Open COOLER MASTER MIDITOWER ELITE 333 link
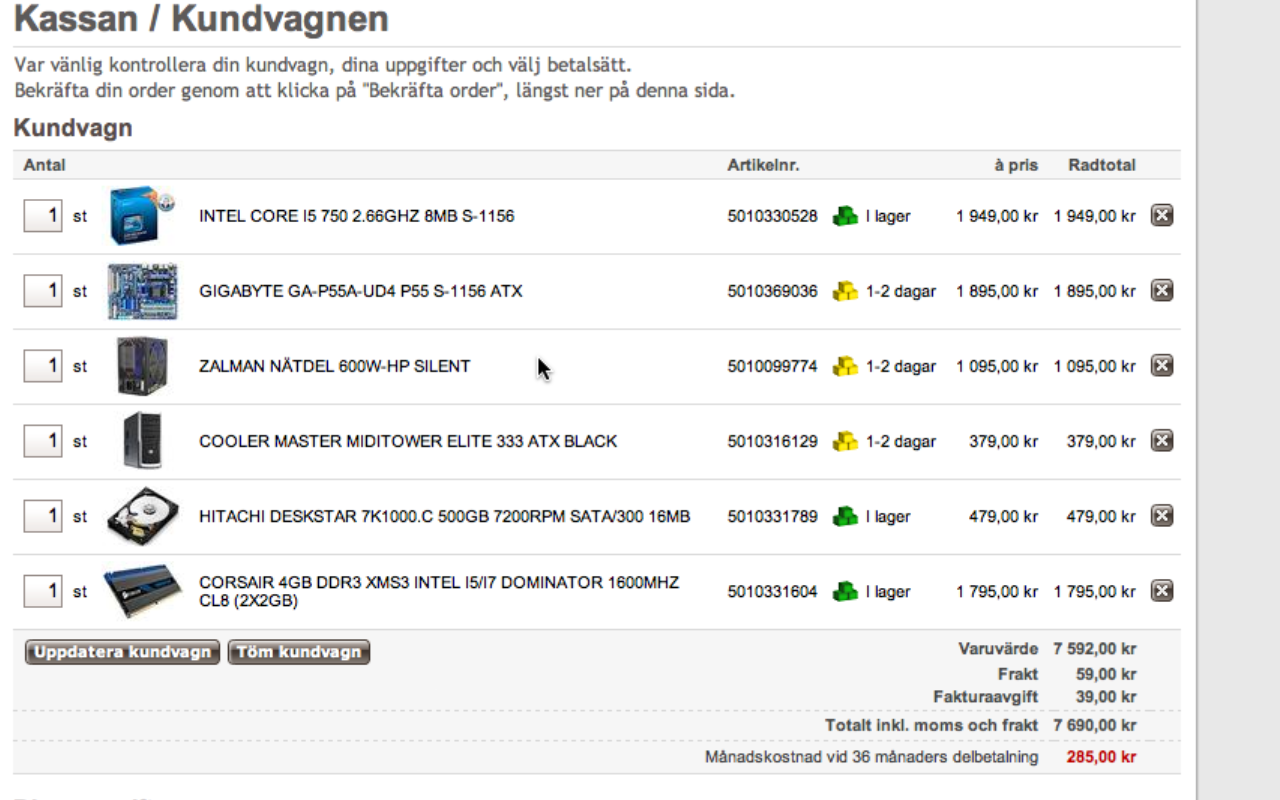The height and width of the screenshot is (800, 1280). tap(408, 441)
